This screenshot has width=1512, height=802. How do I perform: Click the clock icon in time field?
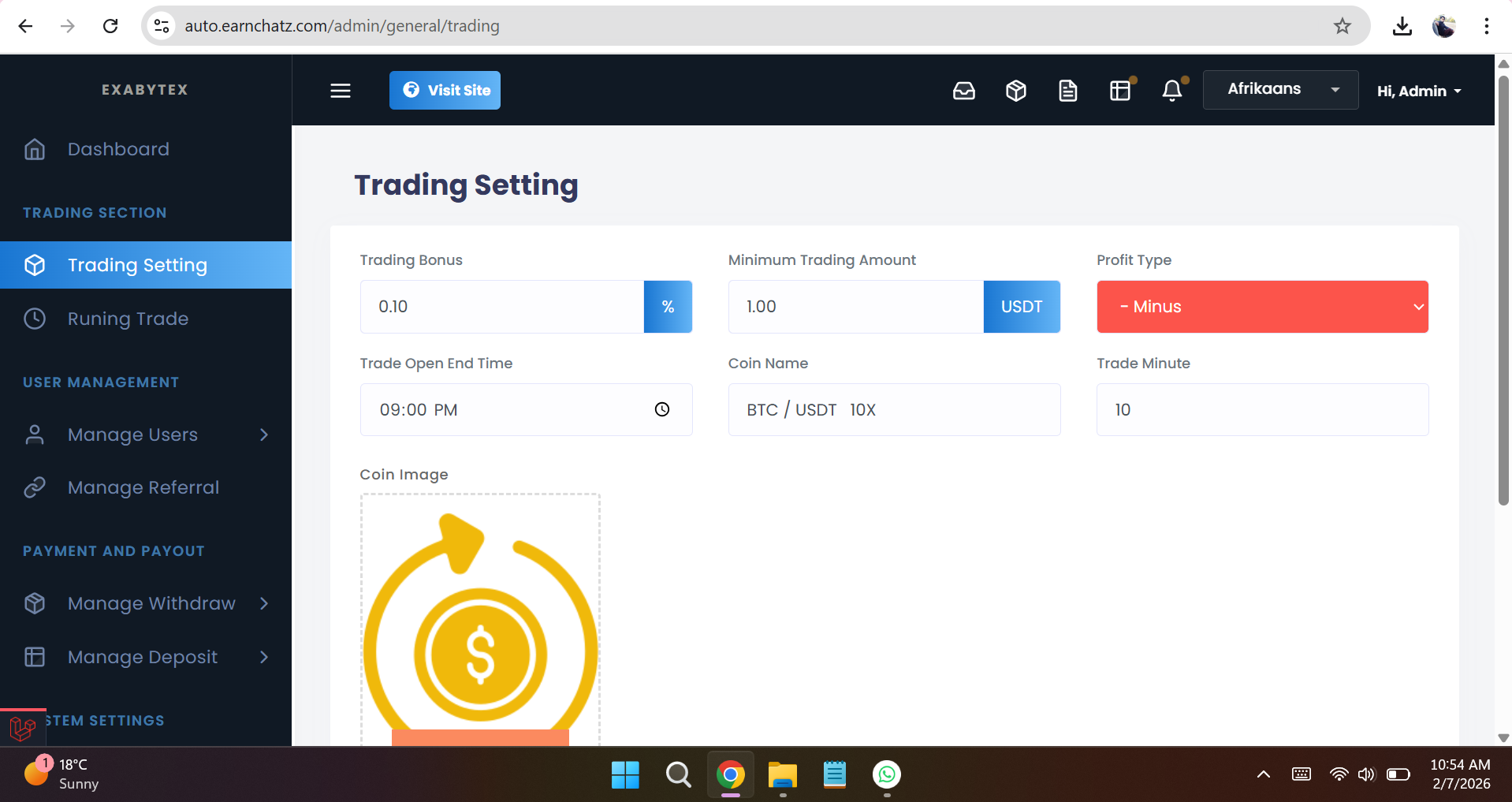[662, 409]
